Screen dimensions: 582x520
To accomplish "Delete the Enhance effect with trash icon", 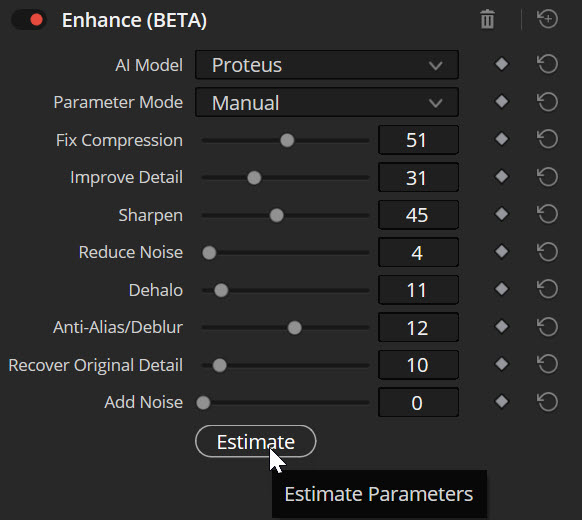I will [487, 19].
